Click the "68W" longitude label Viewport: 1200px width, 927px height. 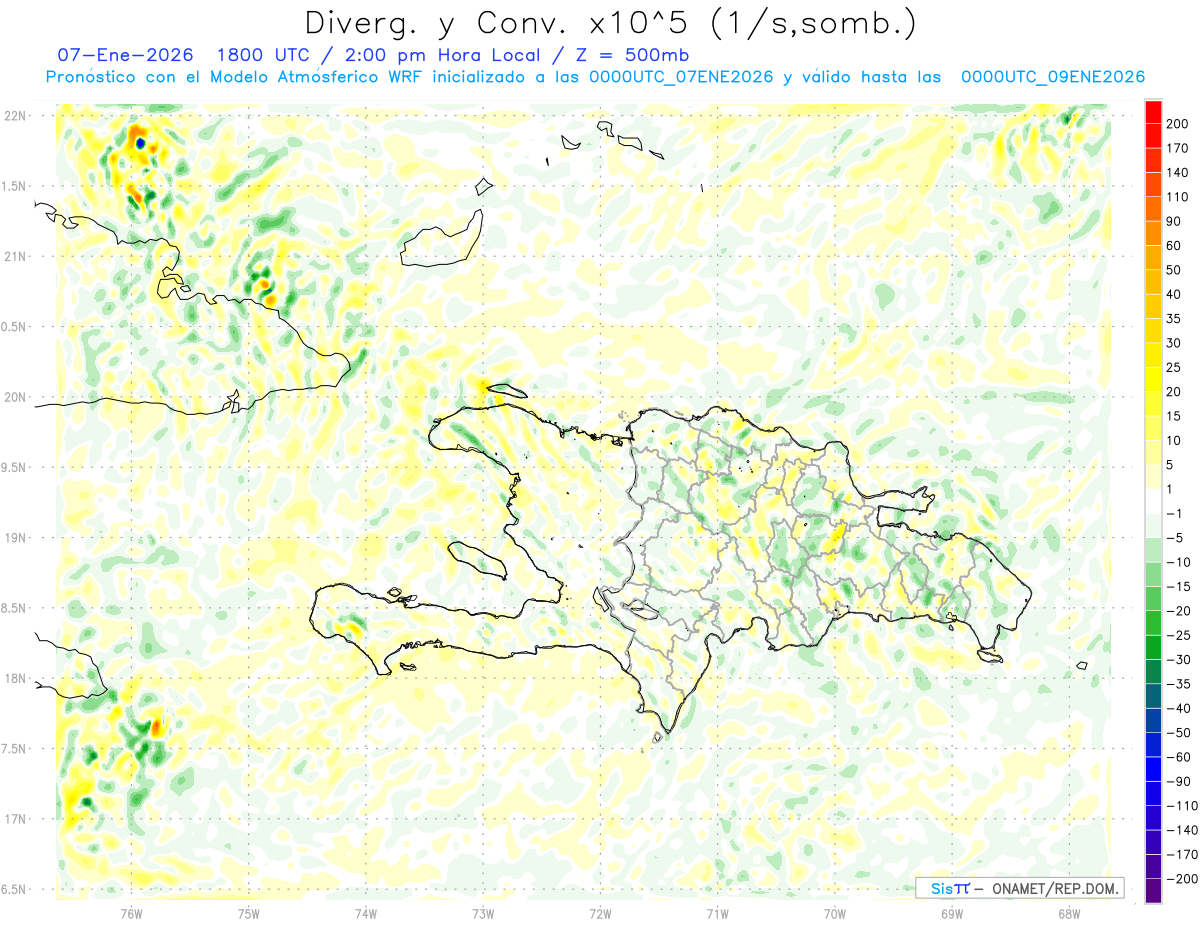tap(1069, 913)
